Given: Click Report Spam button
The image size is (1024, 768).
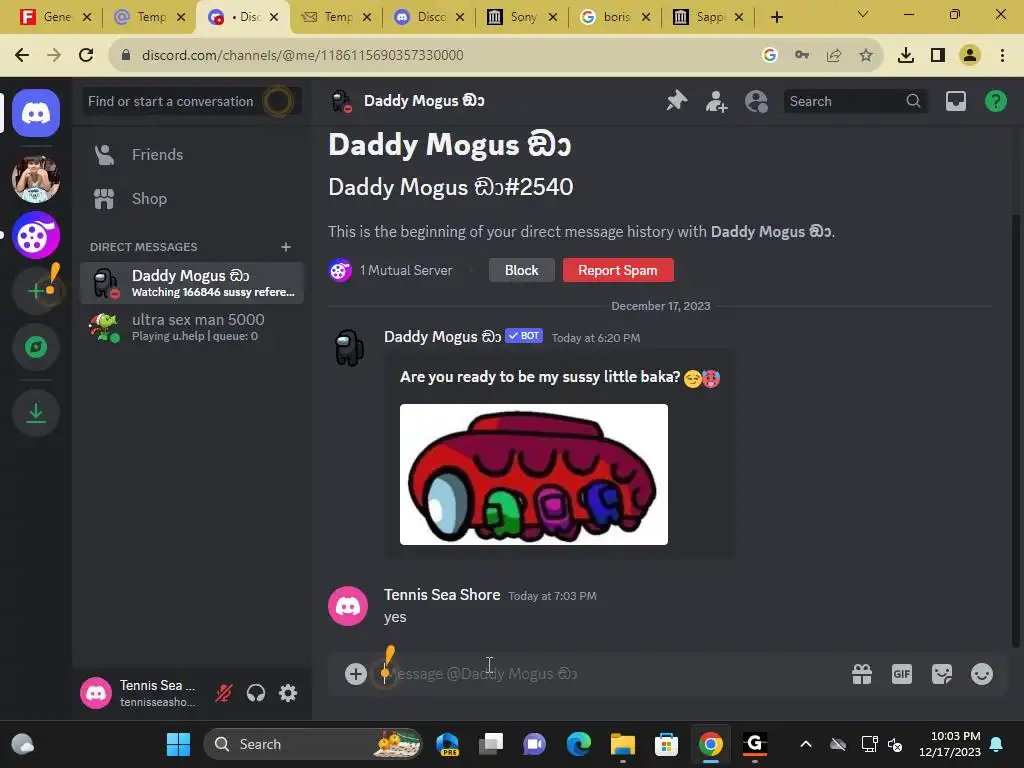Looking at the screenshot, I should tap(618, 270).
